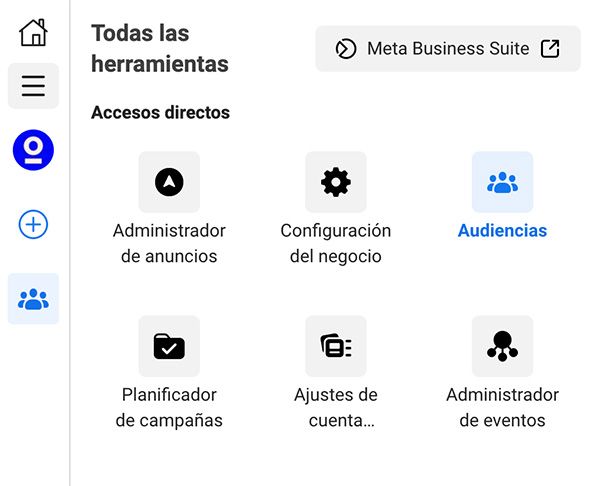The height and width of the screenshot is (486, 600).
Task: Click the blue 'Audiencias' label
Action: point(502,231)
